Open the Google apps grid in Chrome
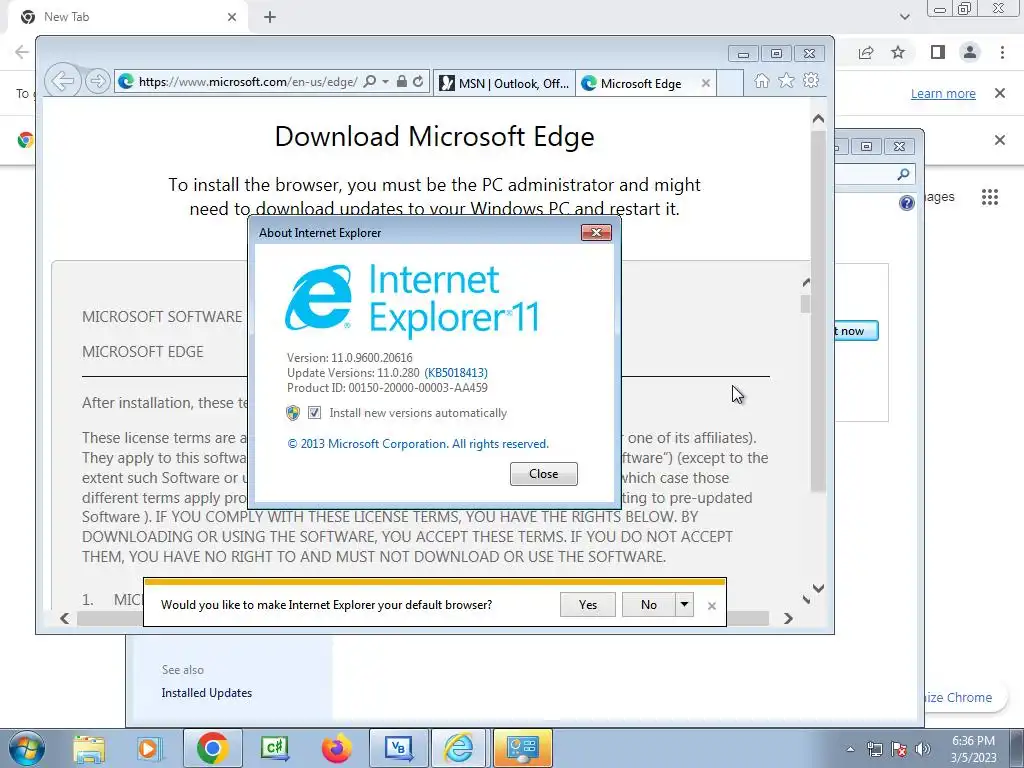 (x=990, y=197)
